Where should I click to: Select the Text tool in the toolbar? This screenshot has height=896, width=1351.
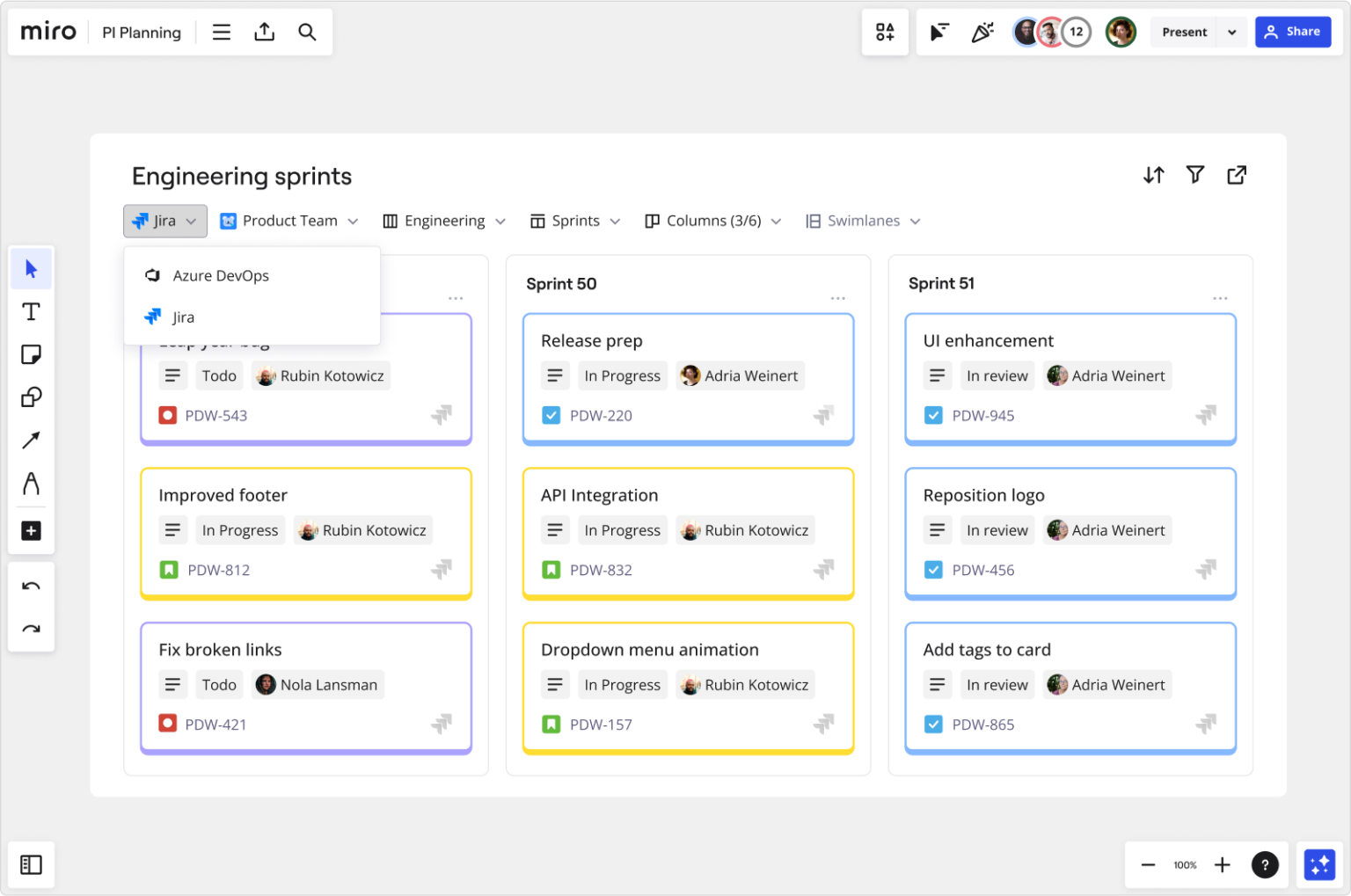point(31,311)
